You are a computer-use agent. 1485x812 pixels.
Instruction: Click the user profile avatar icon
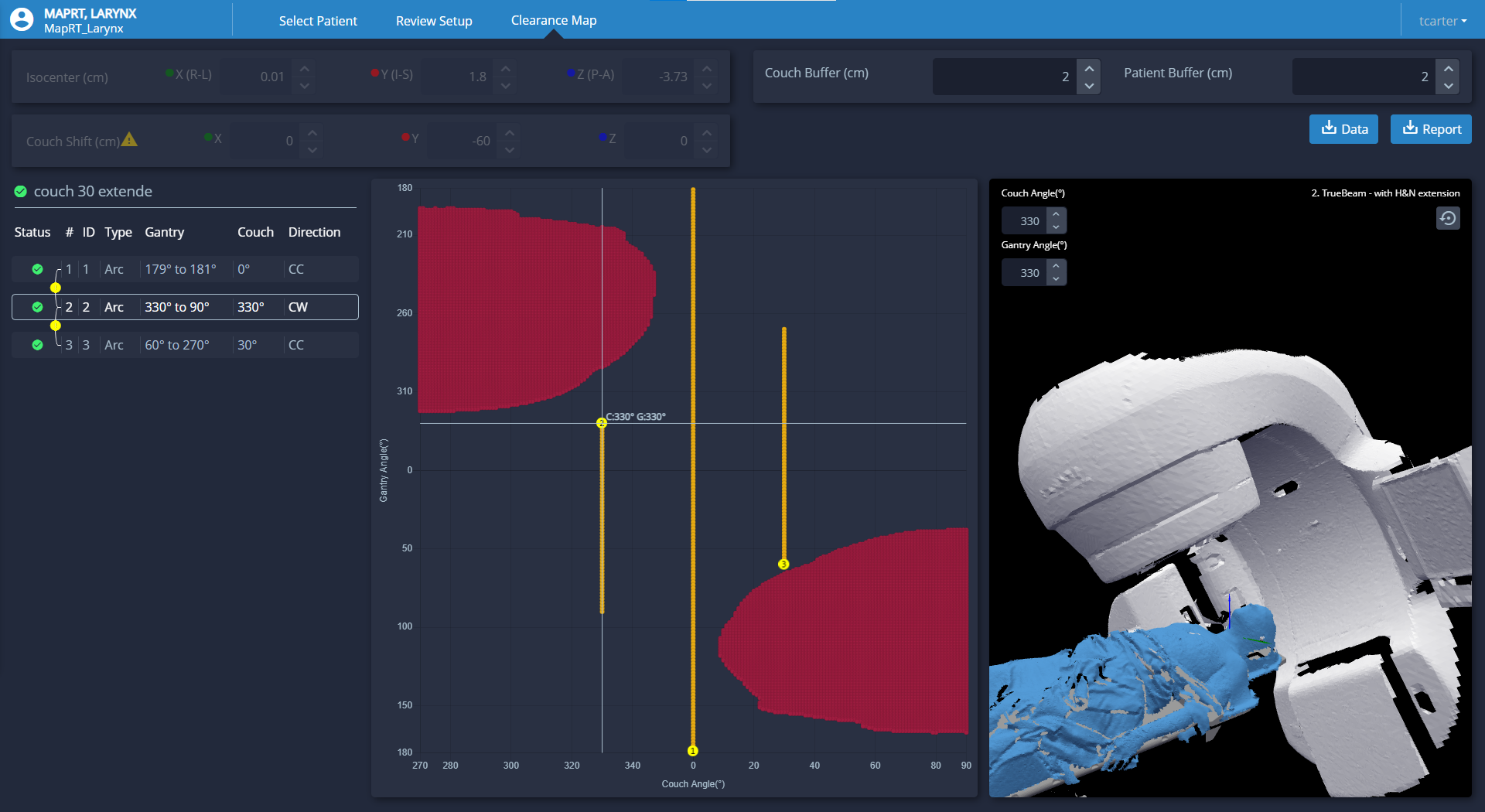22,19
